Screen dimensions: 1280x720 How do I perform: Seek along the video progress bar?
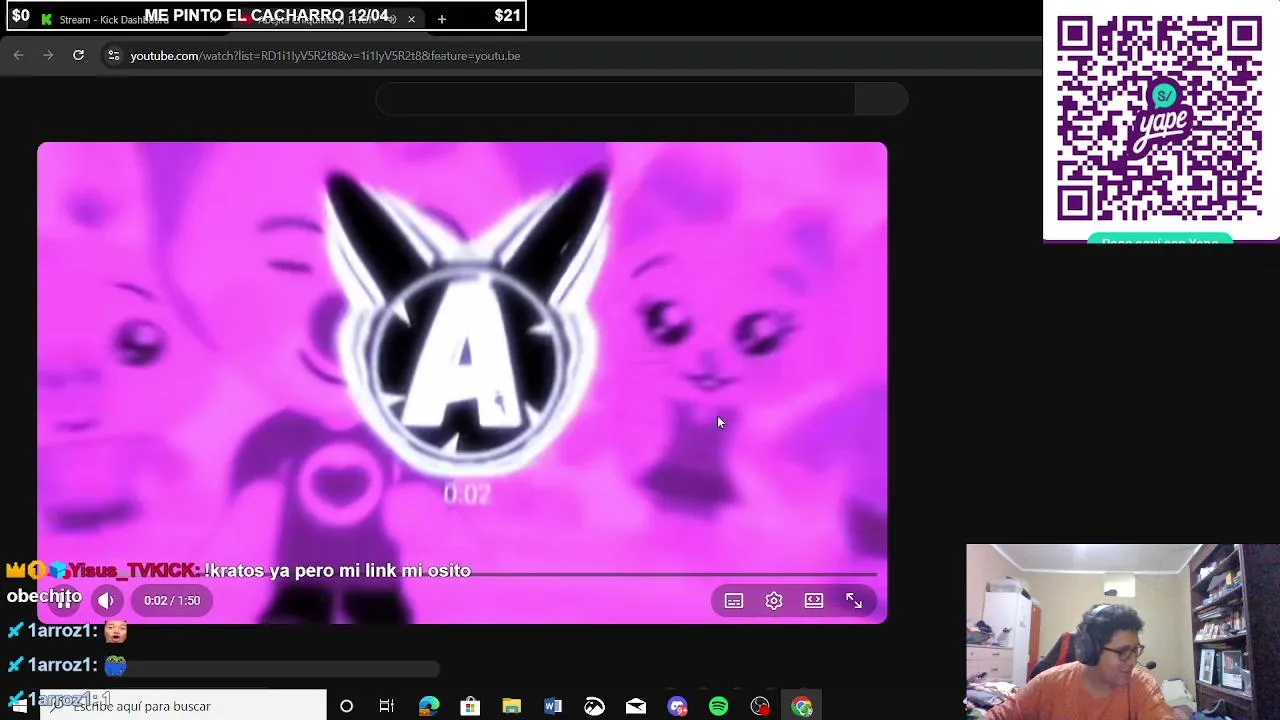click(462, 575)
